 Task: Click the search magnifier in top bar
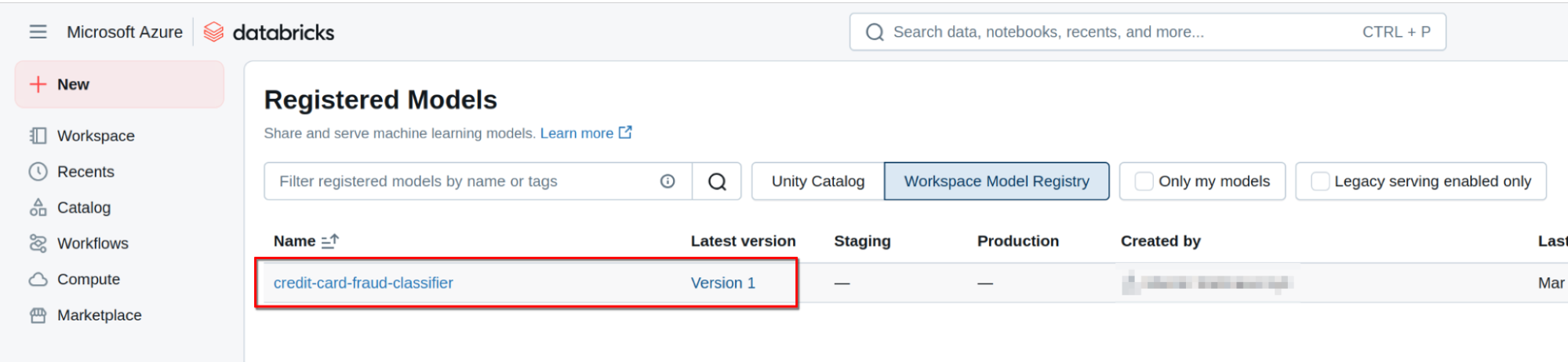pos(875,32)
